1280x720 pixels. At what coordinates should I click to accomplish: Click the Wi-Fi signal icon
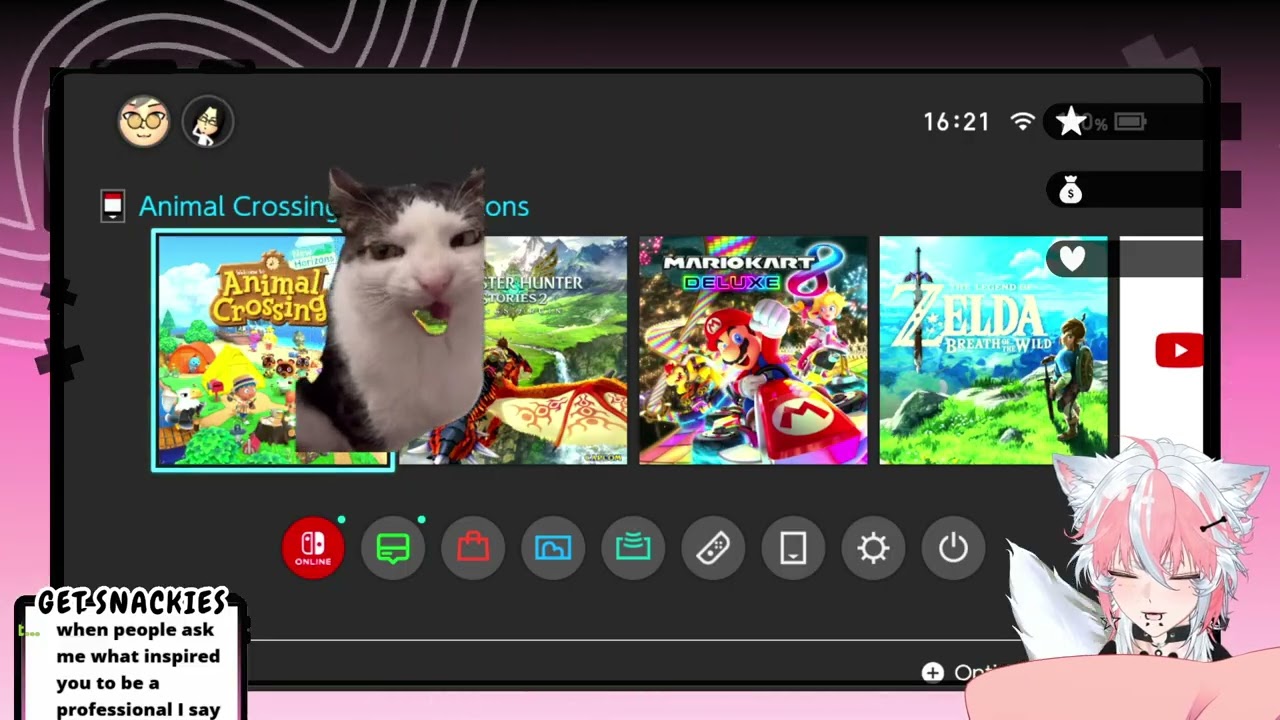click(x=1022, y=122)
